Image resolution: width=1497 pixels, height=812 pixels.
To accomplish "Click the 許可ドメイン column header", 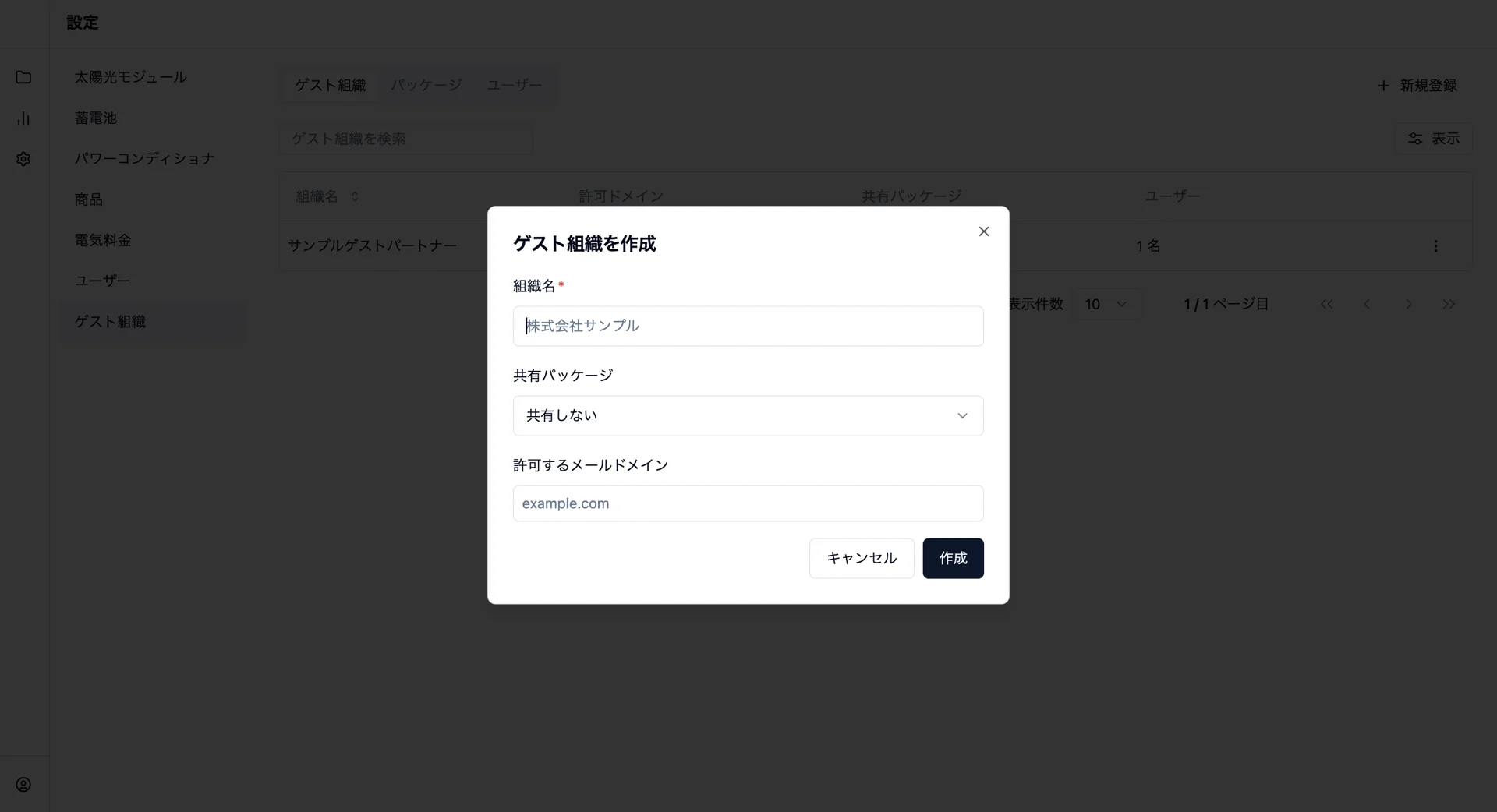I will click(x=621, y=196).
